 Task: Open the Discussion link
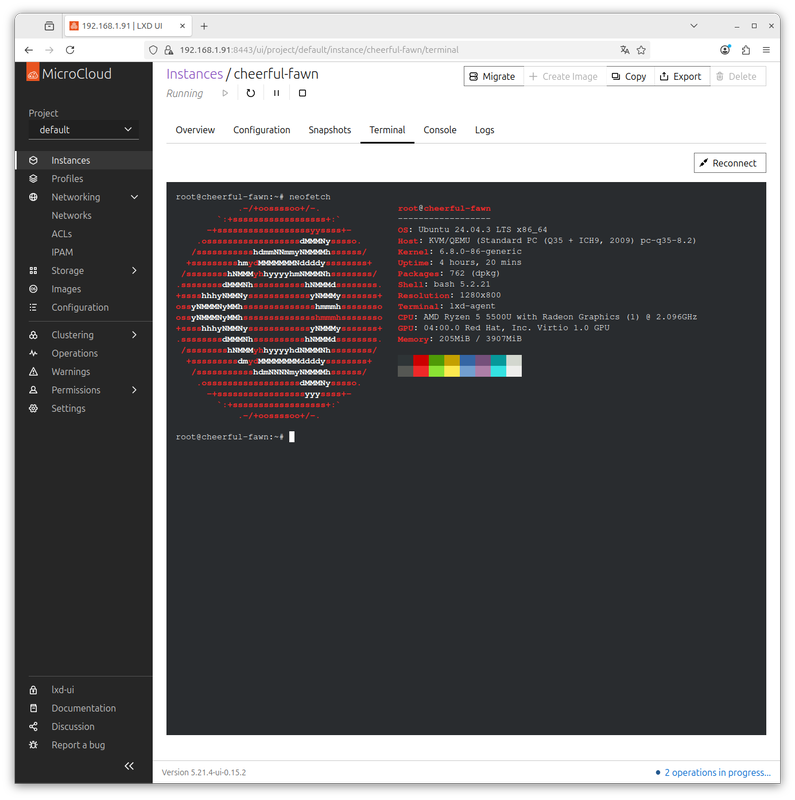click(84, 727)
